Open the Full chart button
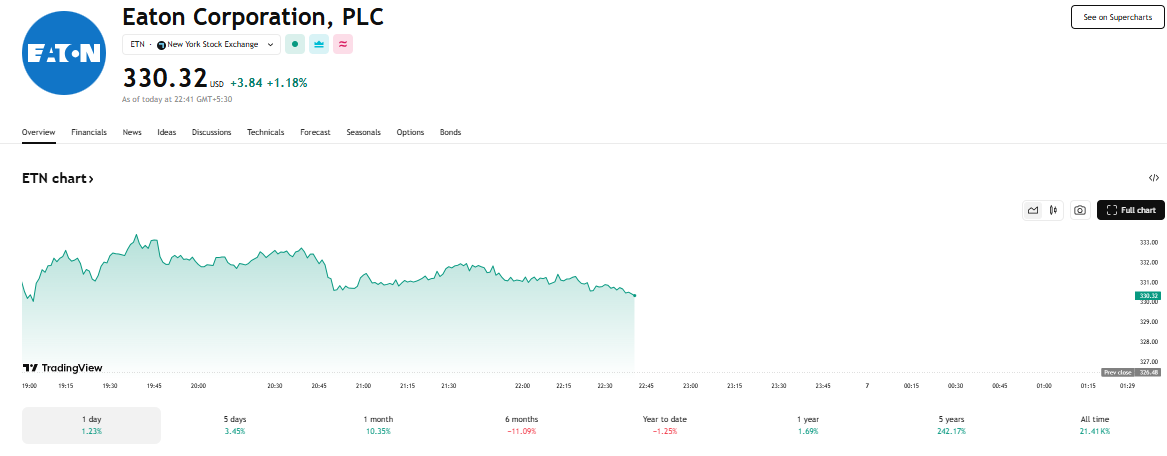This screenshot has height=456, width=1167. 1131,211
